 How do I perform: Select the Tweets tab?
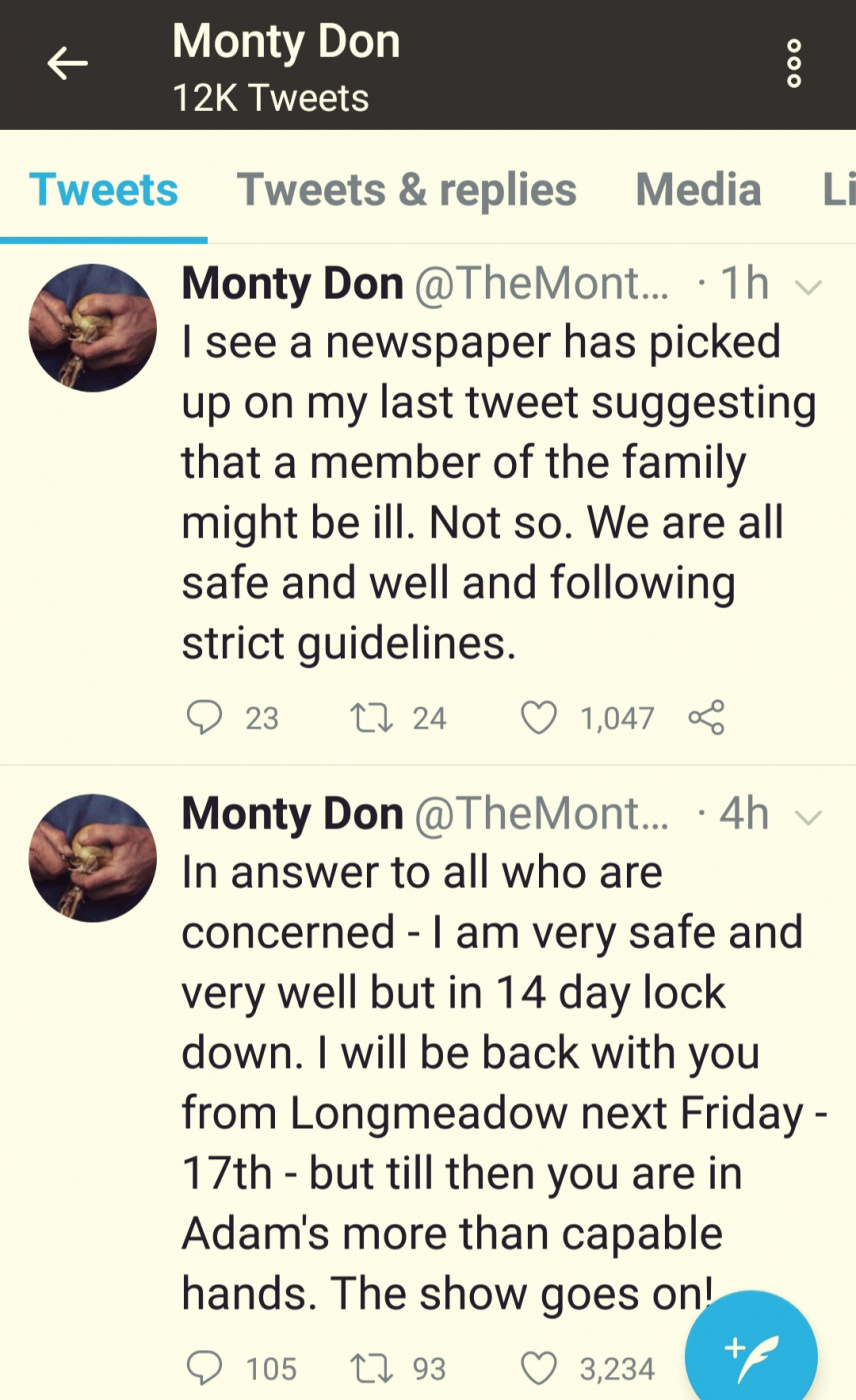(x=104, y=189)
